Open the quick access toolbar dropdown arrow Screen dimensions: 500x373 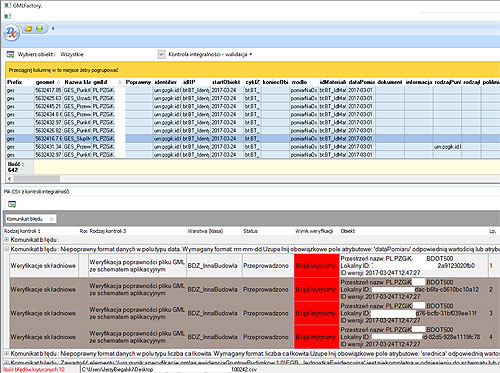(53, 29)
